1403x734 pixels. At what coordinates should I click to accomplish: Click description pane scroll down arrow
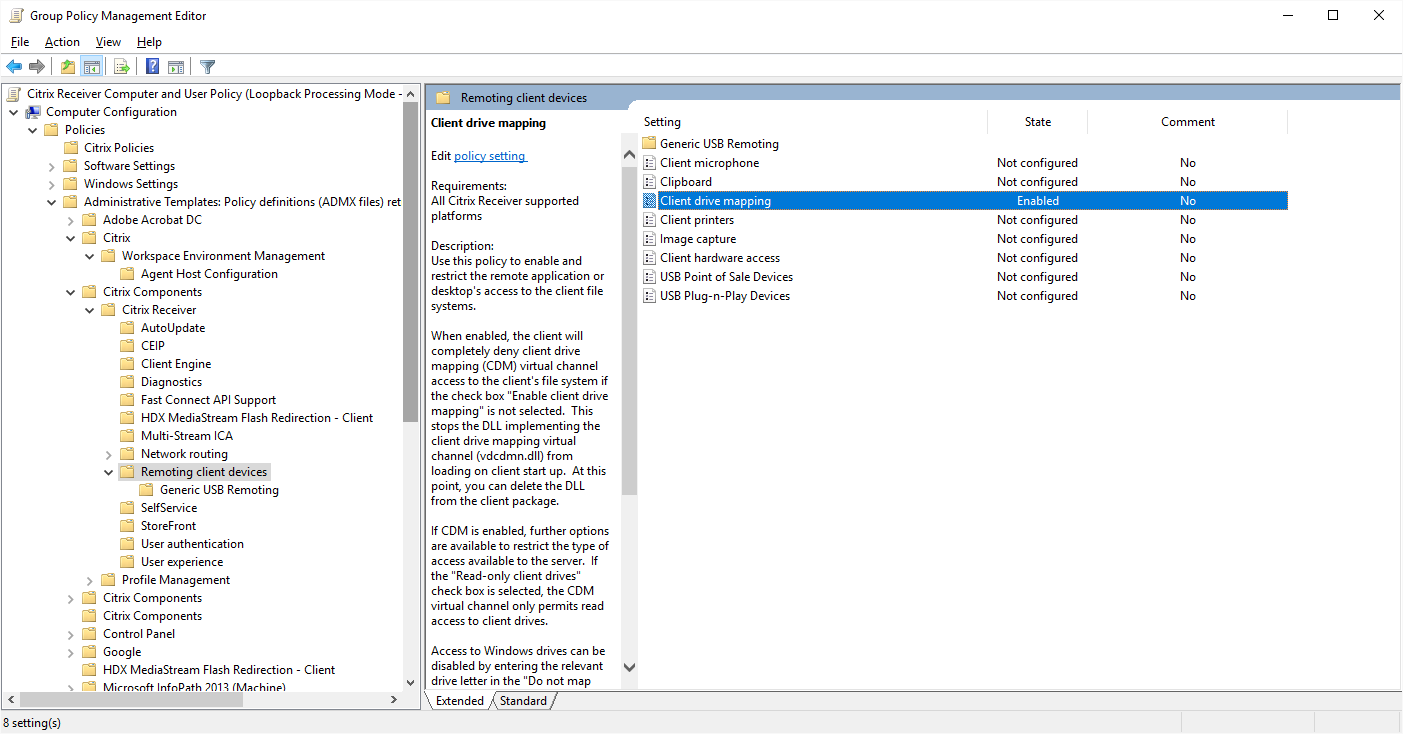coord(629,666)
